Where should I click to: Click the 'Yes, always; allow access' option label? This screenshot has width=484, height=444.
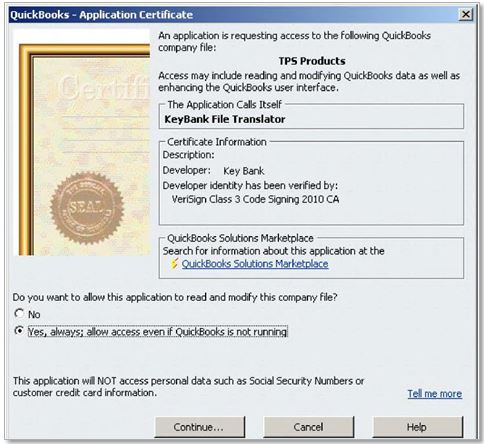tap(157, 332)
